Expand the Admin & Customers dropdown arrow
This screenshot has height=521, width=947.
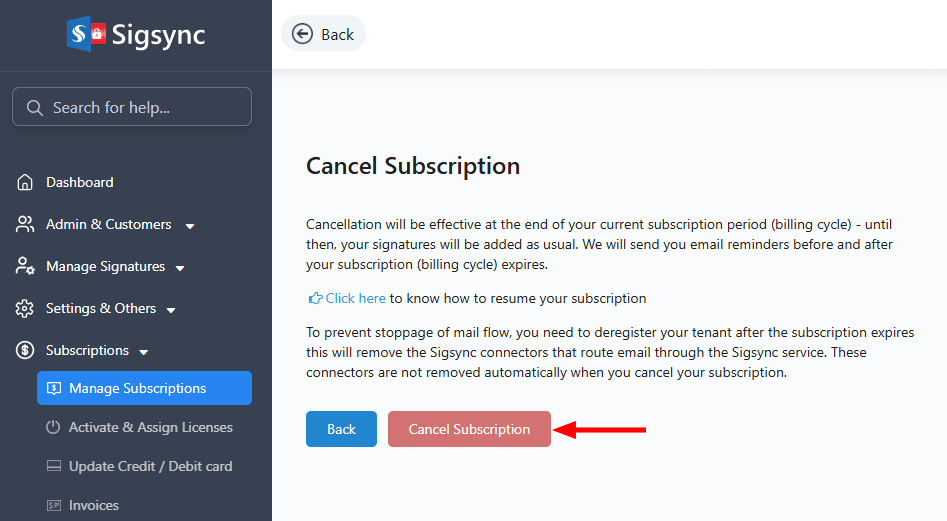pos(190,226)
